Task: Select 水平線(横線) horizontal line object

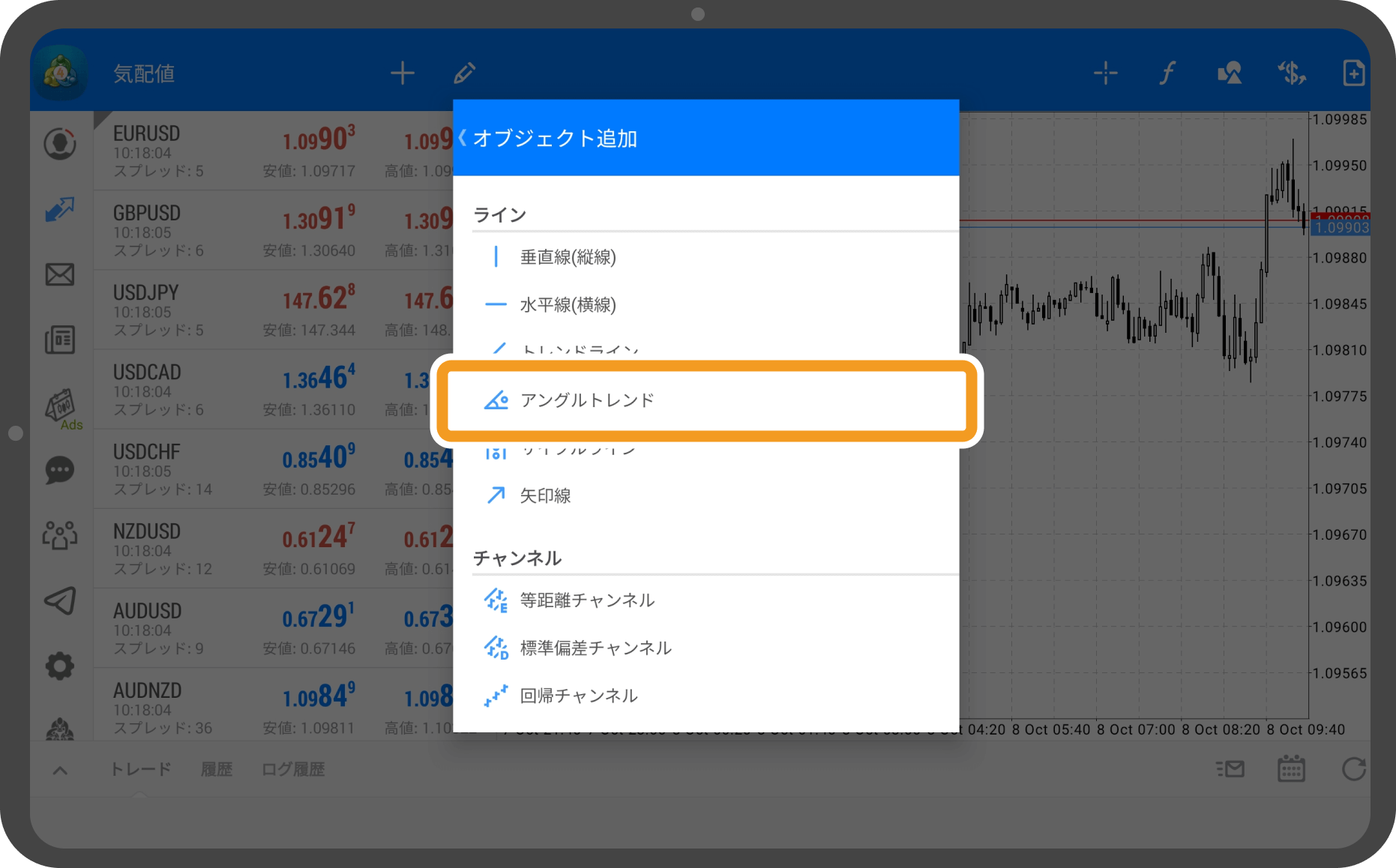Action: (x=706, y=305)
